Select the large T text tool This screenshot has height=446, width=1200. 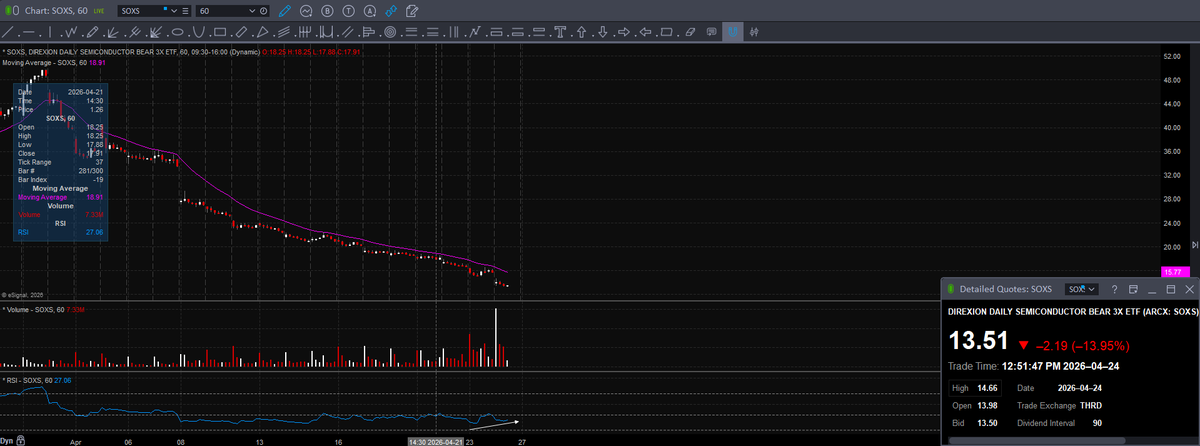tap(560, 33)
